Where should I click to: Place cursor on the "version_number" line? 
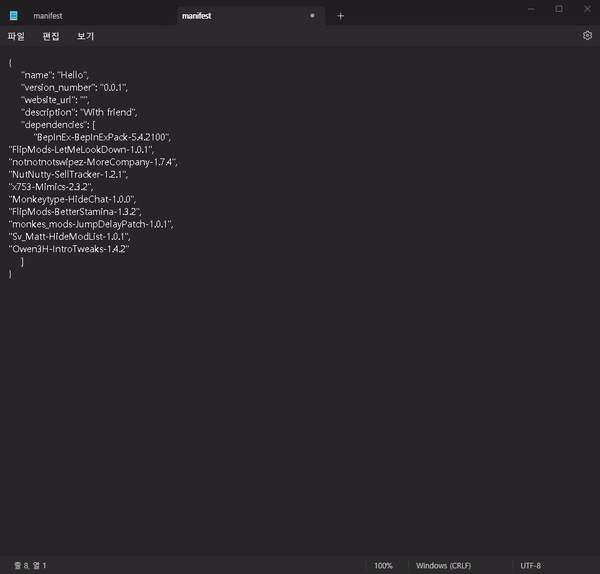coord(75,87)
